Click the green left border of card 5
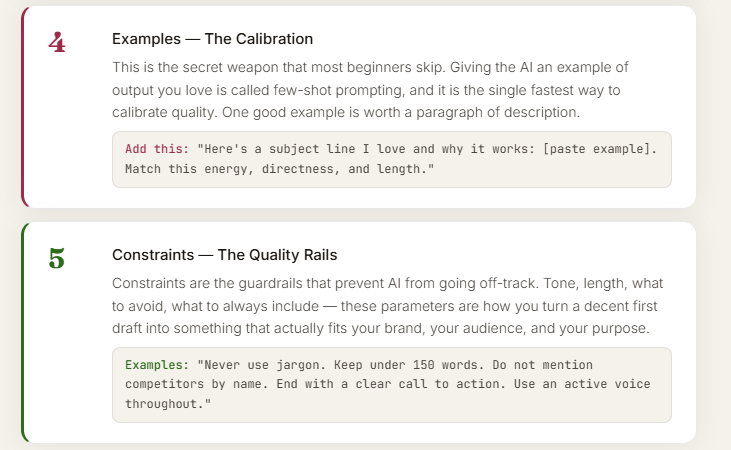This screenshot has height=450, width=731. click(24, 332)
